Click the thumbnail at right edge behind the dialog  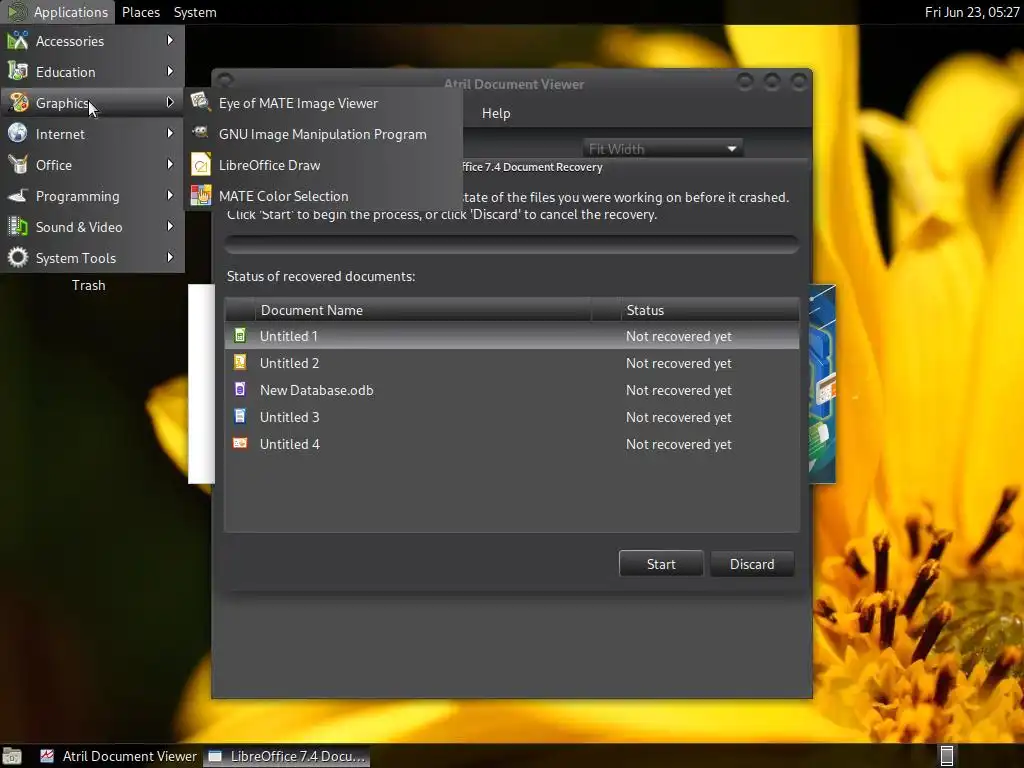823,384
